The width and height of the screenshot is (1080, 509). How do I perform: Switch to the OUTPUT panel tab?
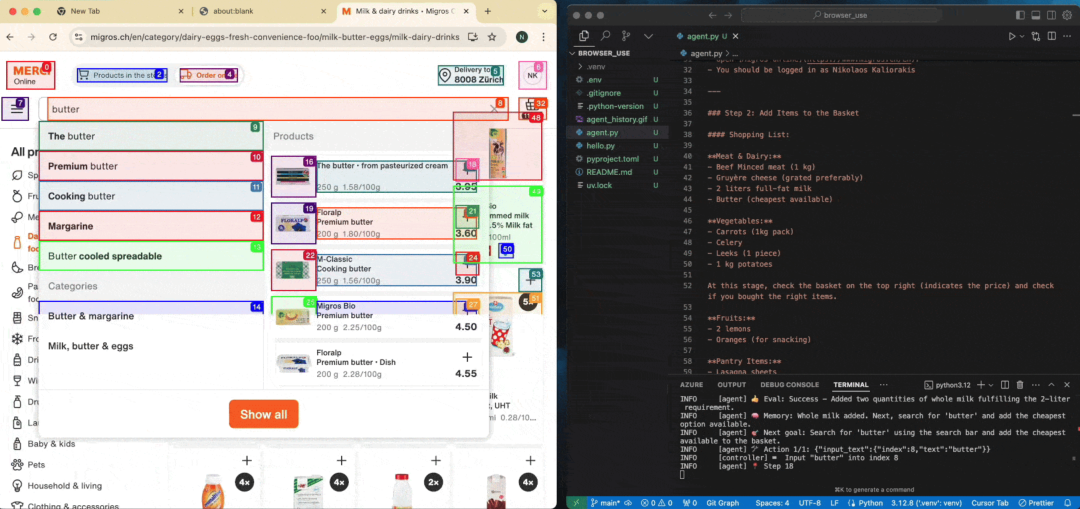[x=731, y=384]
